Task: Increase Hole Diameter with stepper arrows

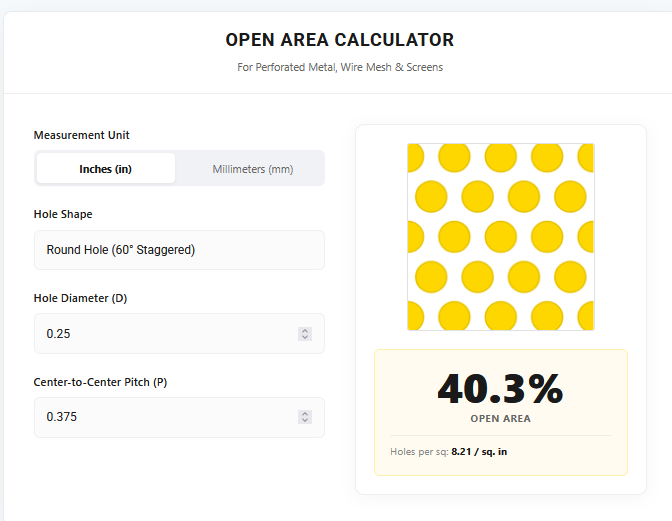Action: pos(305,331)
